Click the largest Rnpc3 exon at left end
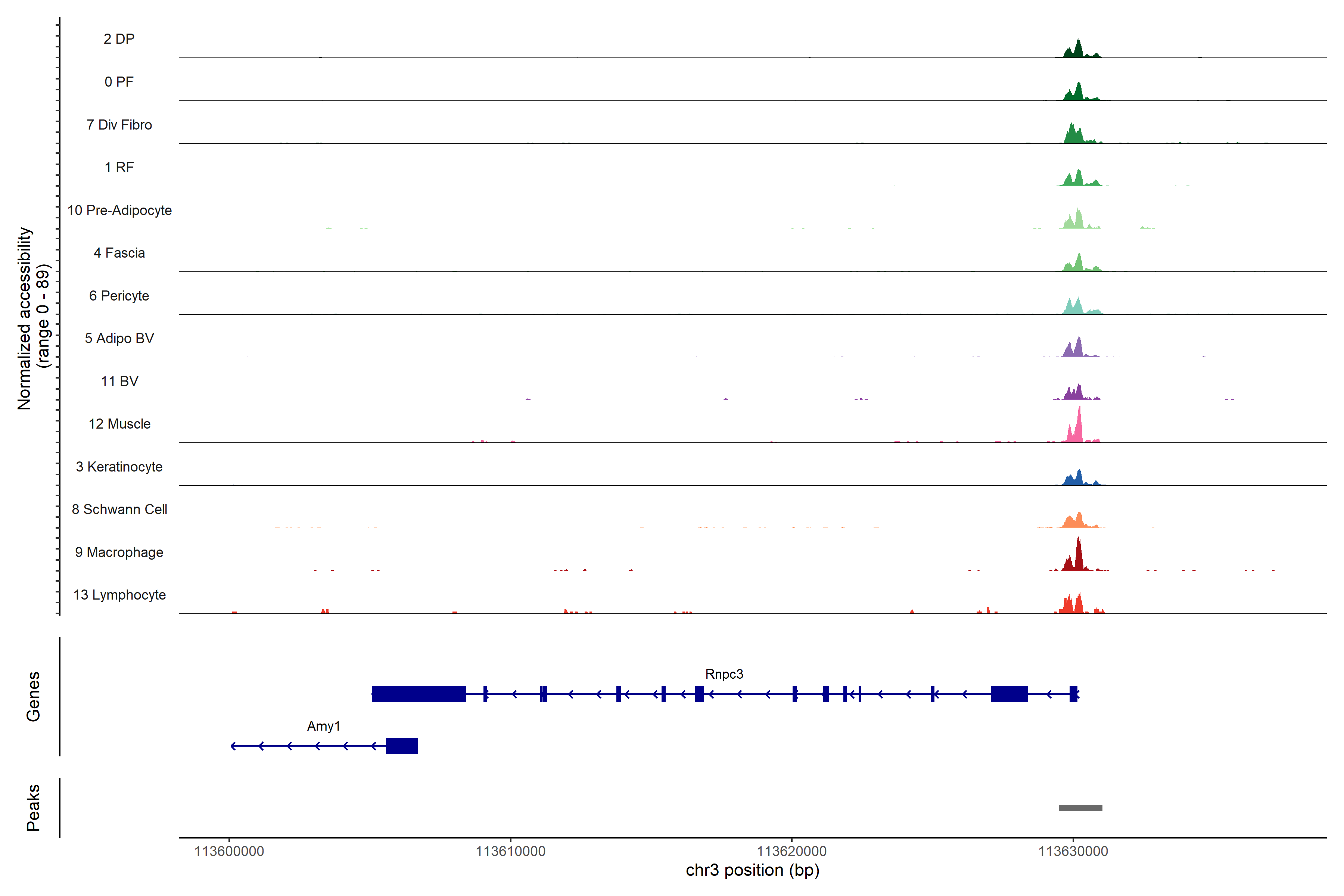The image size is (1344, 896). click(x=418, y=694)
